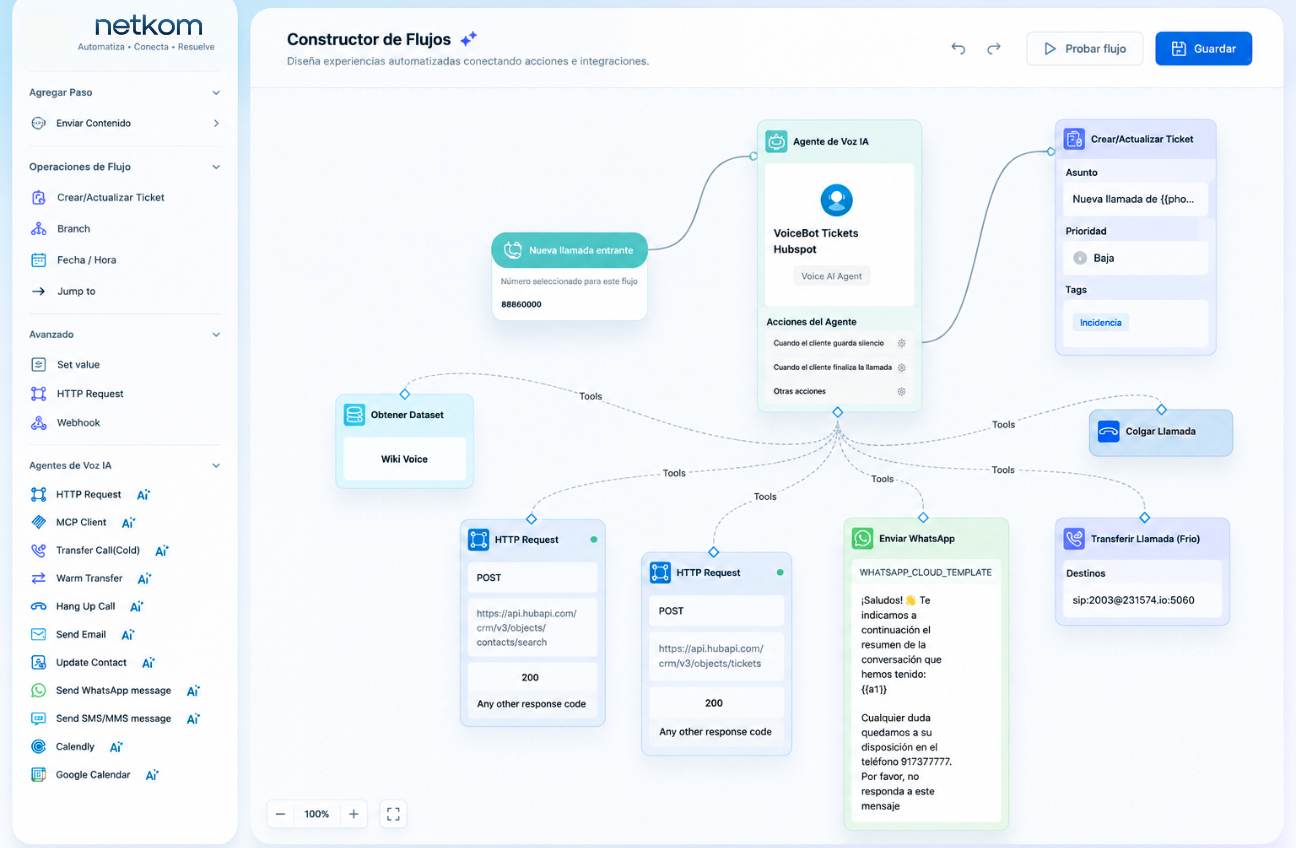Click the Incidencia tag chip

(x=1100, y=323)
